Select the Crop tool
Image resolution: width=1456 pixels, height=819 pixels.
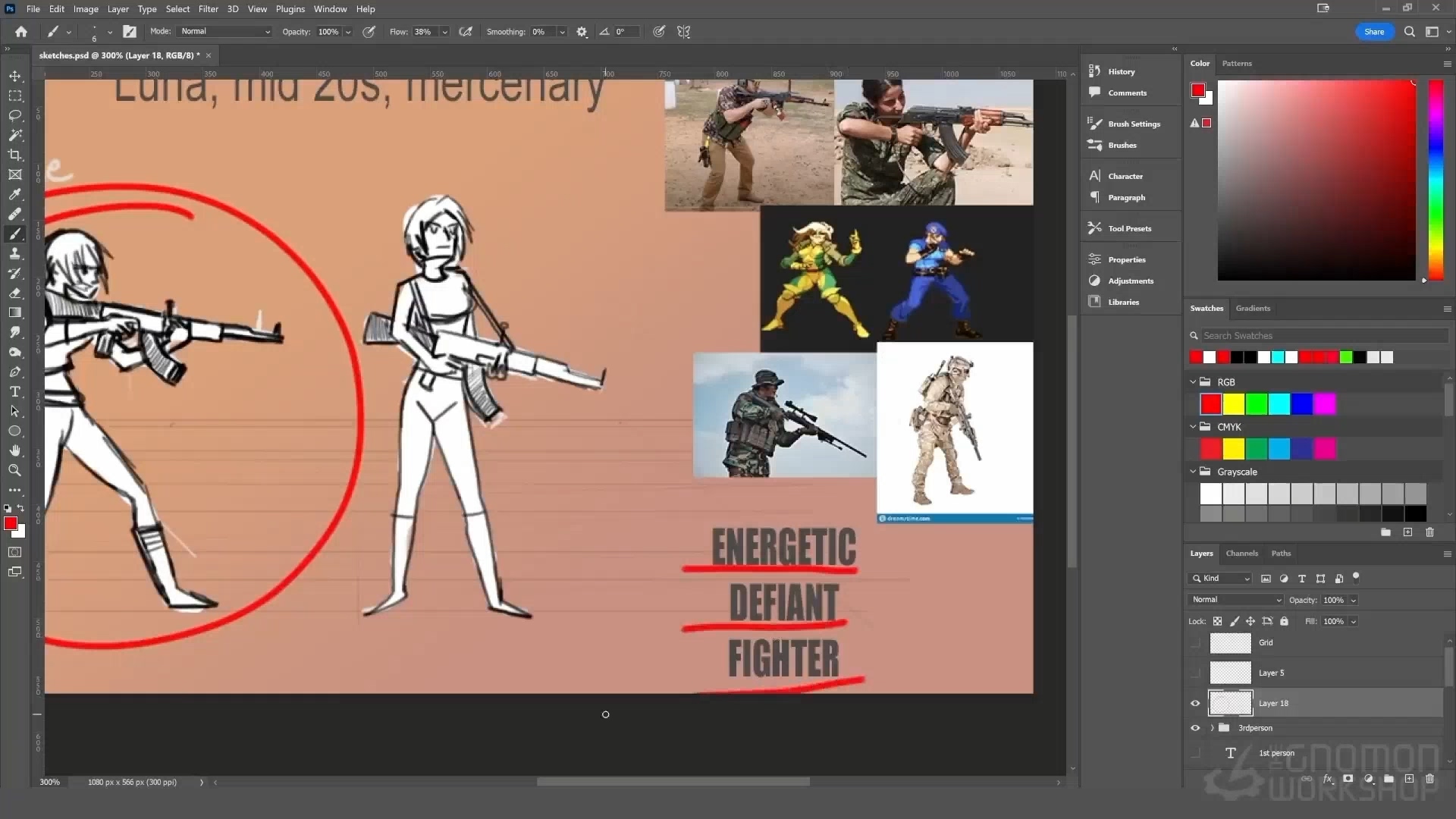click(x=14, y=155)
